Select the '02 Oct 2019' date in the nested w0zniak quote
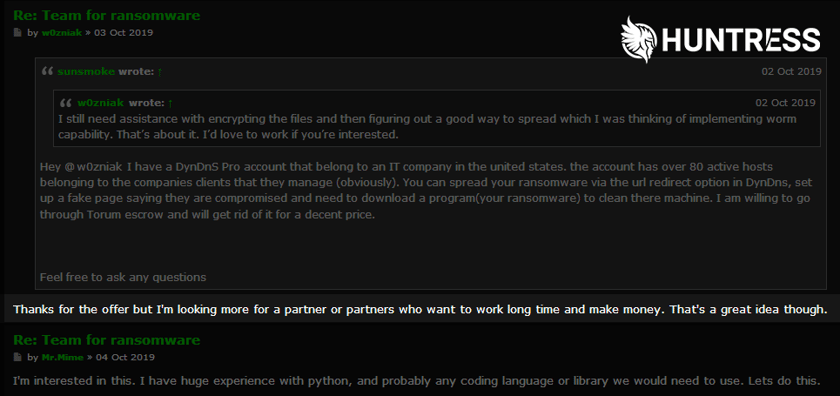840x396 pixels. click(x=785, y=102)
